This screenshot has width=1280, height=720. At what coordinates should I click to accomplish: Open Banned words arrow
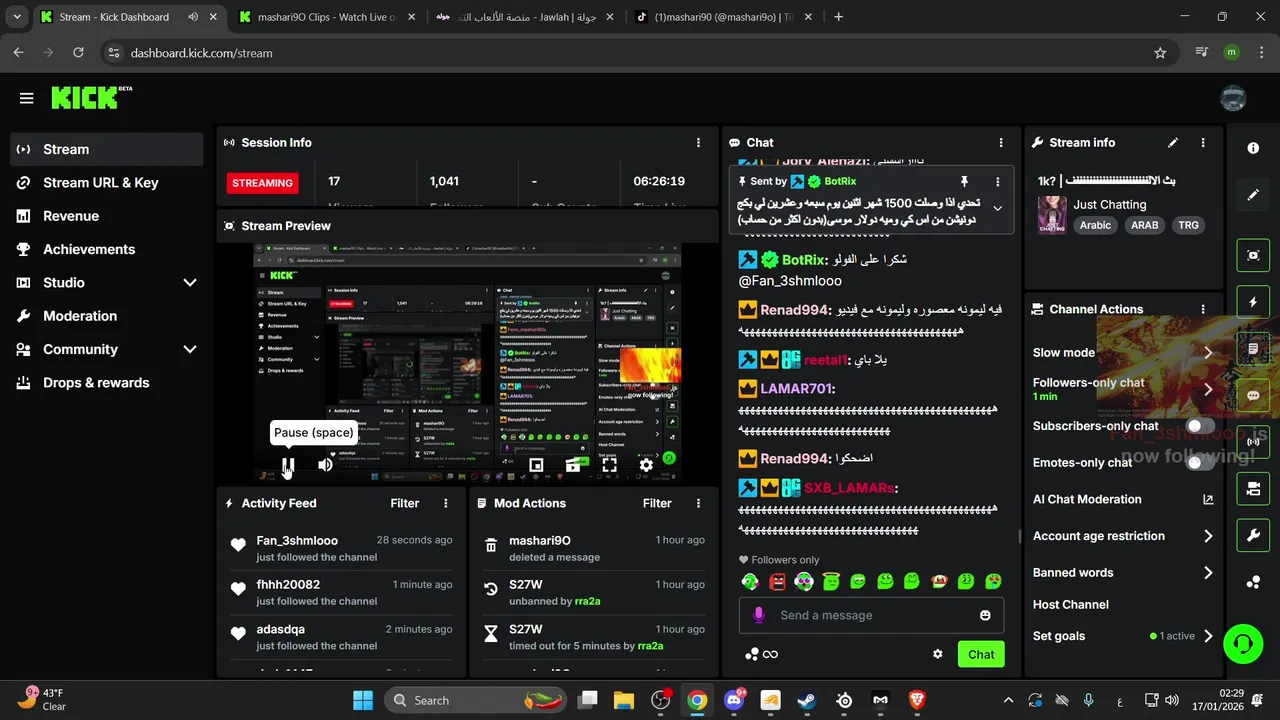1208,573
